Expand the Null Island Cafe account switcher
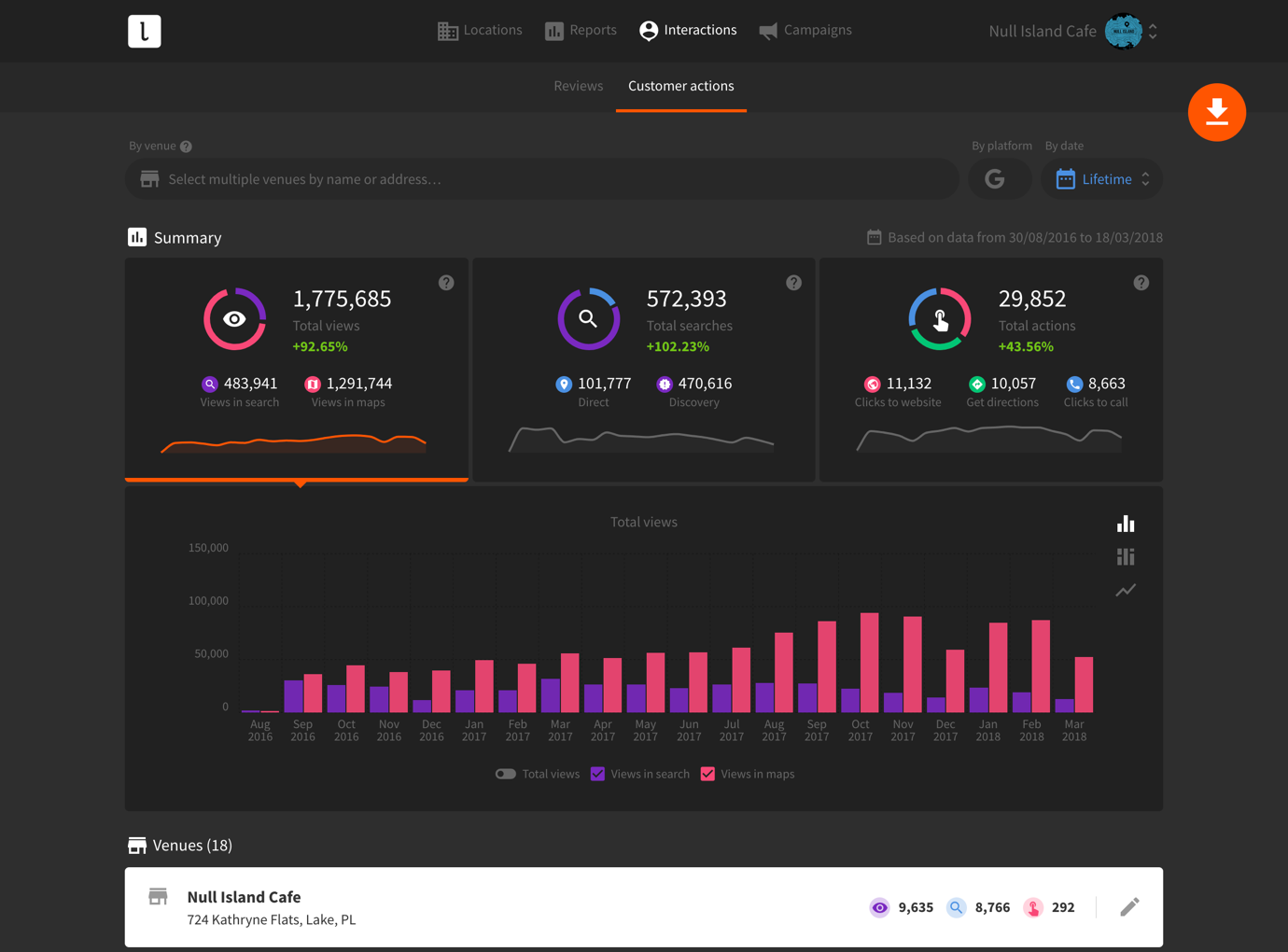 pyautogui.click(x=1153, y=32)
